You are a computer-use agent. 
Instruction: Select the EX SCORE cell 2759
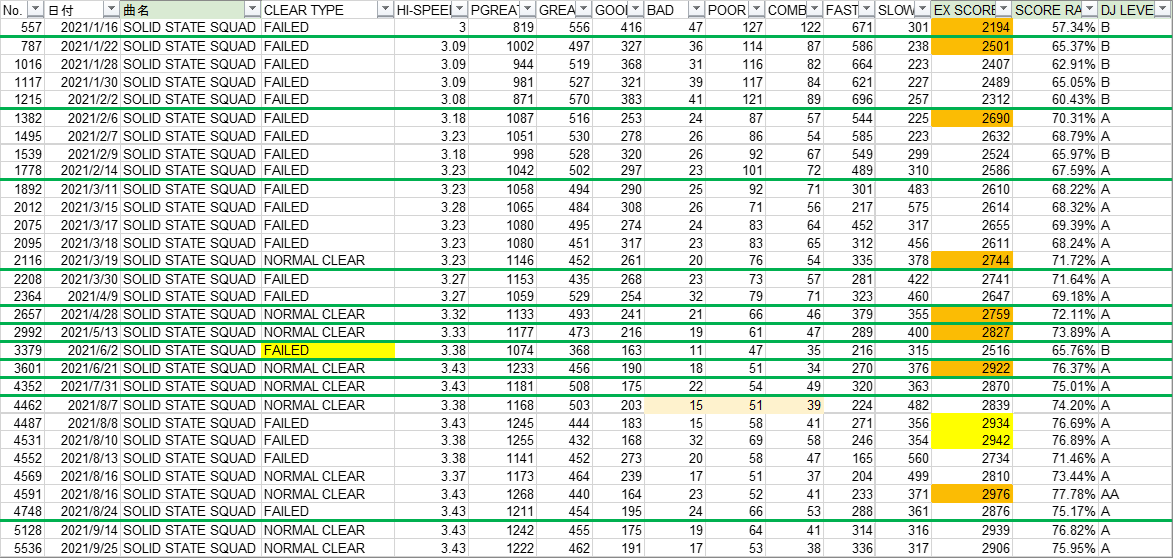pyautogui.click(x=973, y=314)
